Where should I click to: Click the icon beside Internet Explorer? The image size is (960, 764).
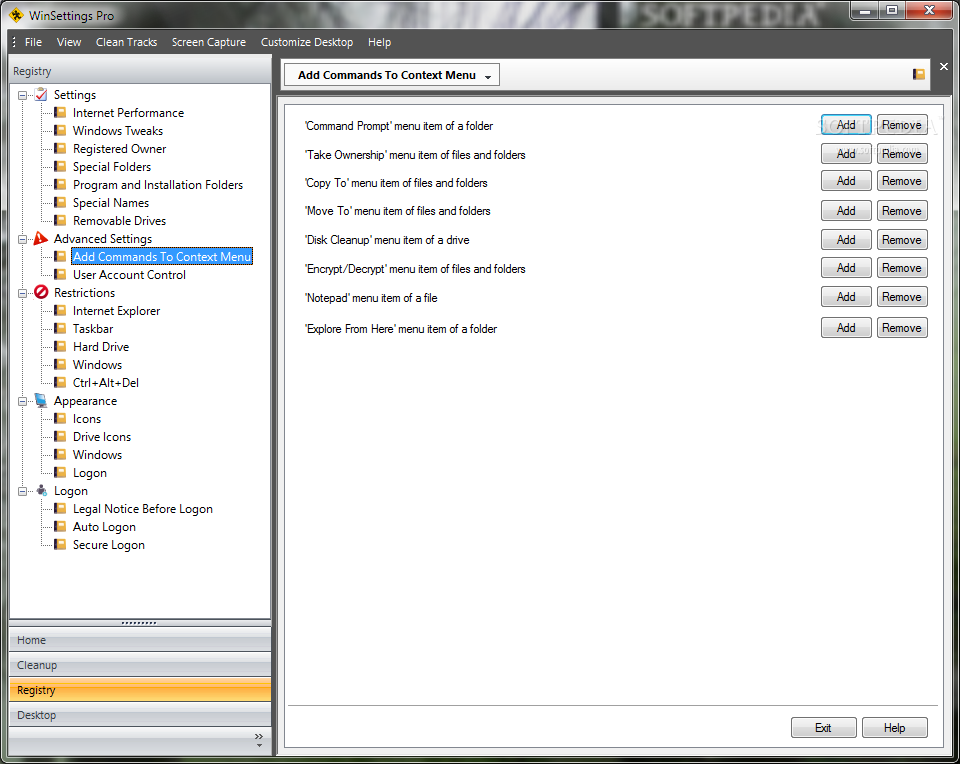60,310
